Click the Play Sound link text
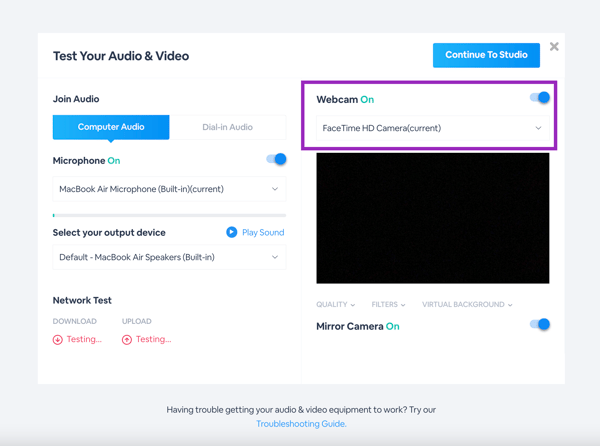Image resolution: width=600 pixels, height=446 pixels. click(x=263, y=233)
